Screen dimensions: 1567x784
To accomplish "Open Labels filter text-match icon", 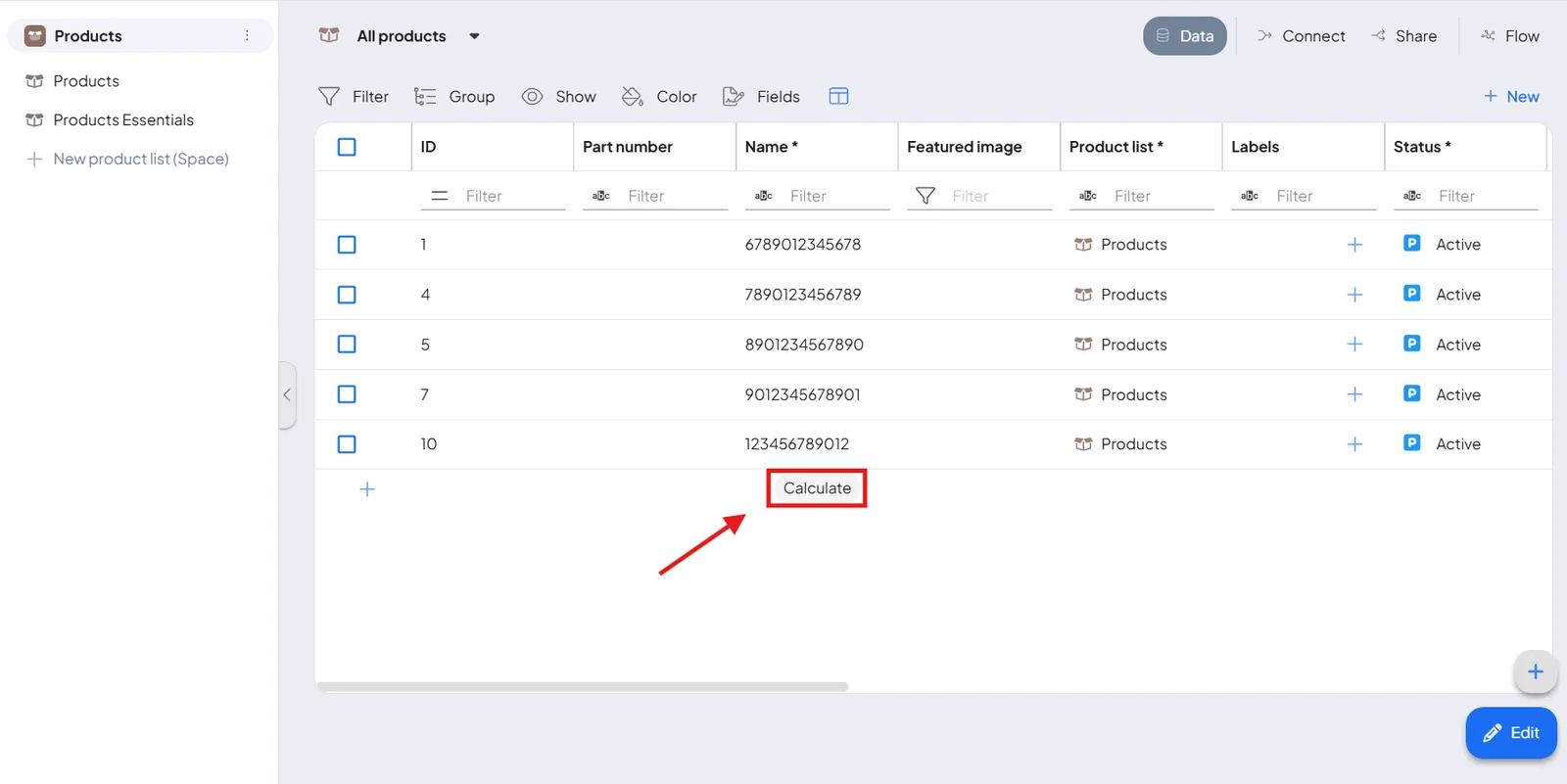I will click(x=1250, y=196).
